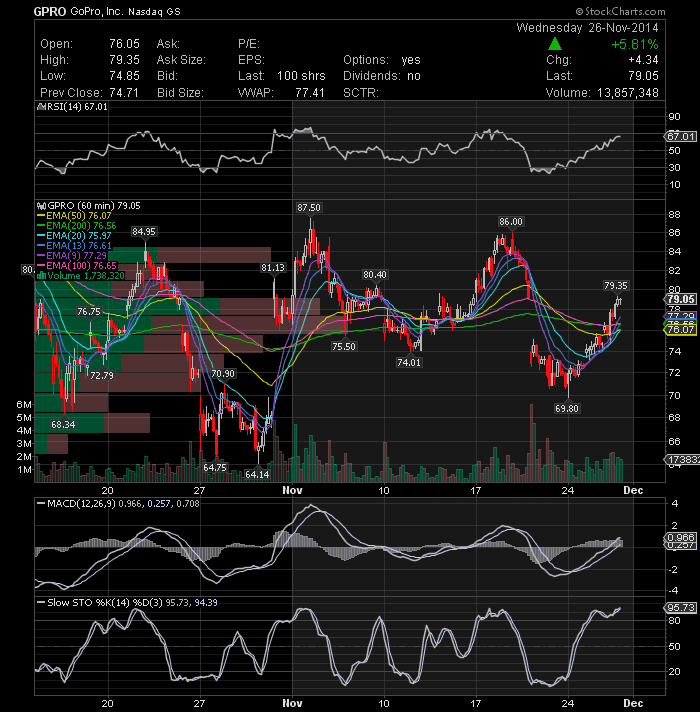This screenshot has height=712, width=700.
Task: Click the yellow 76.07 tag on right axis
Action: 681,330
